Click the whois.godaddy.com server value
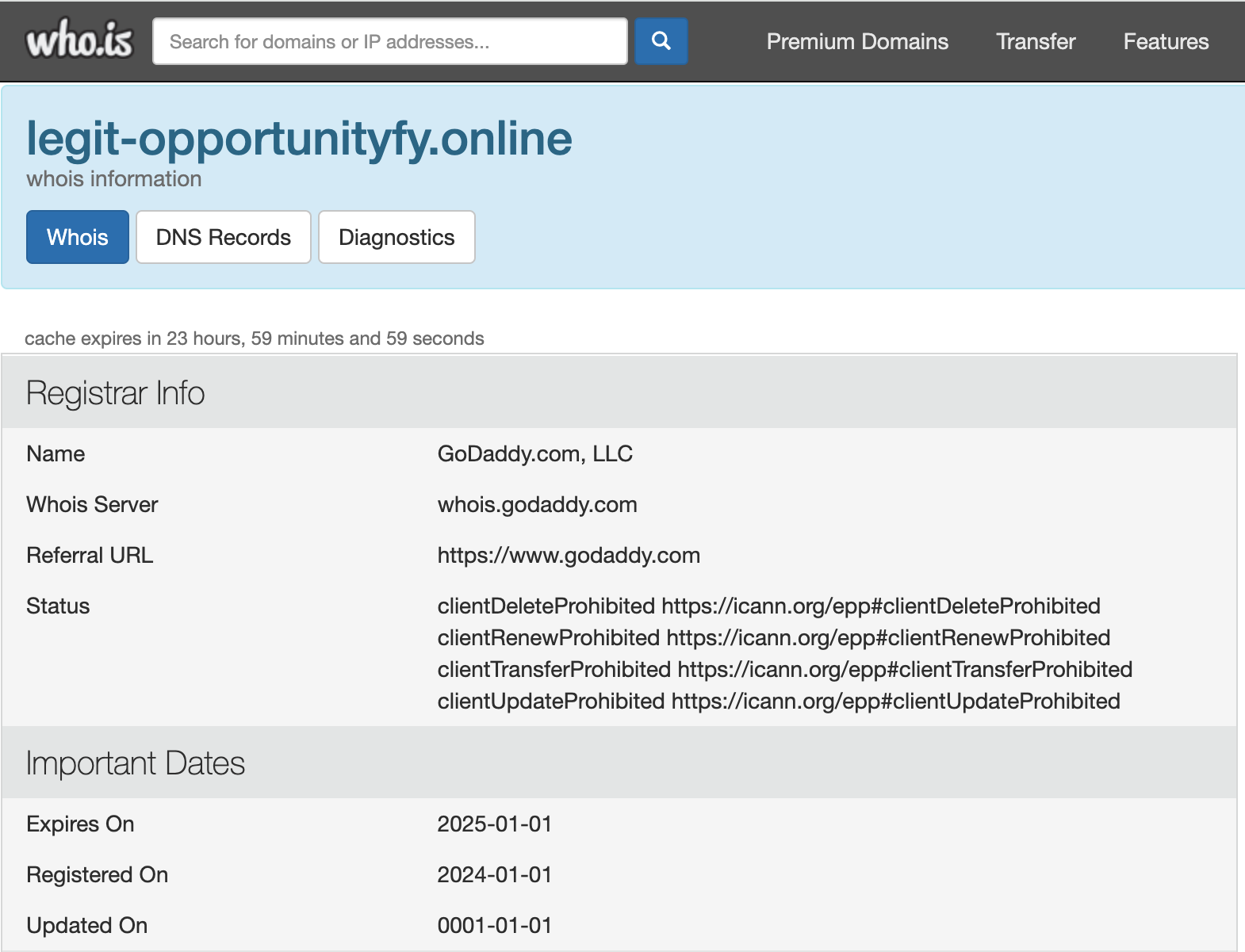 click(x=538, y=504)
